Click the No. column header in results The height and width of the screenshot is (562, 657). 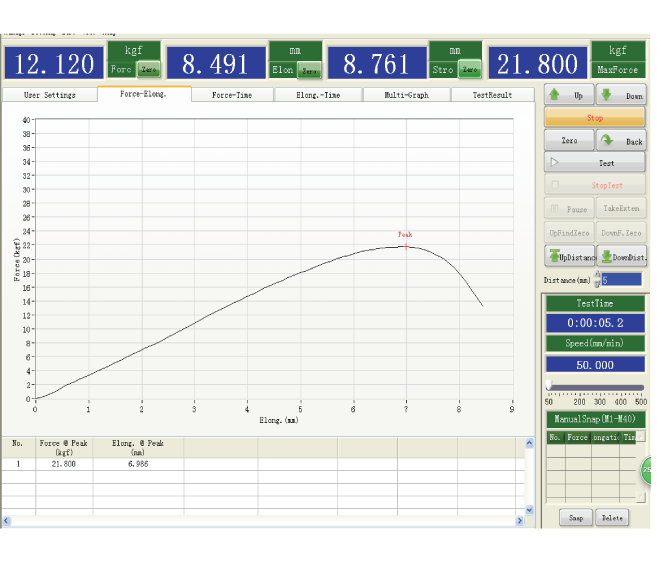pyautogui.click(x=18, y=448)
